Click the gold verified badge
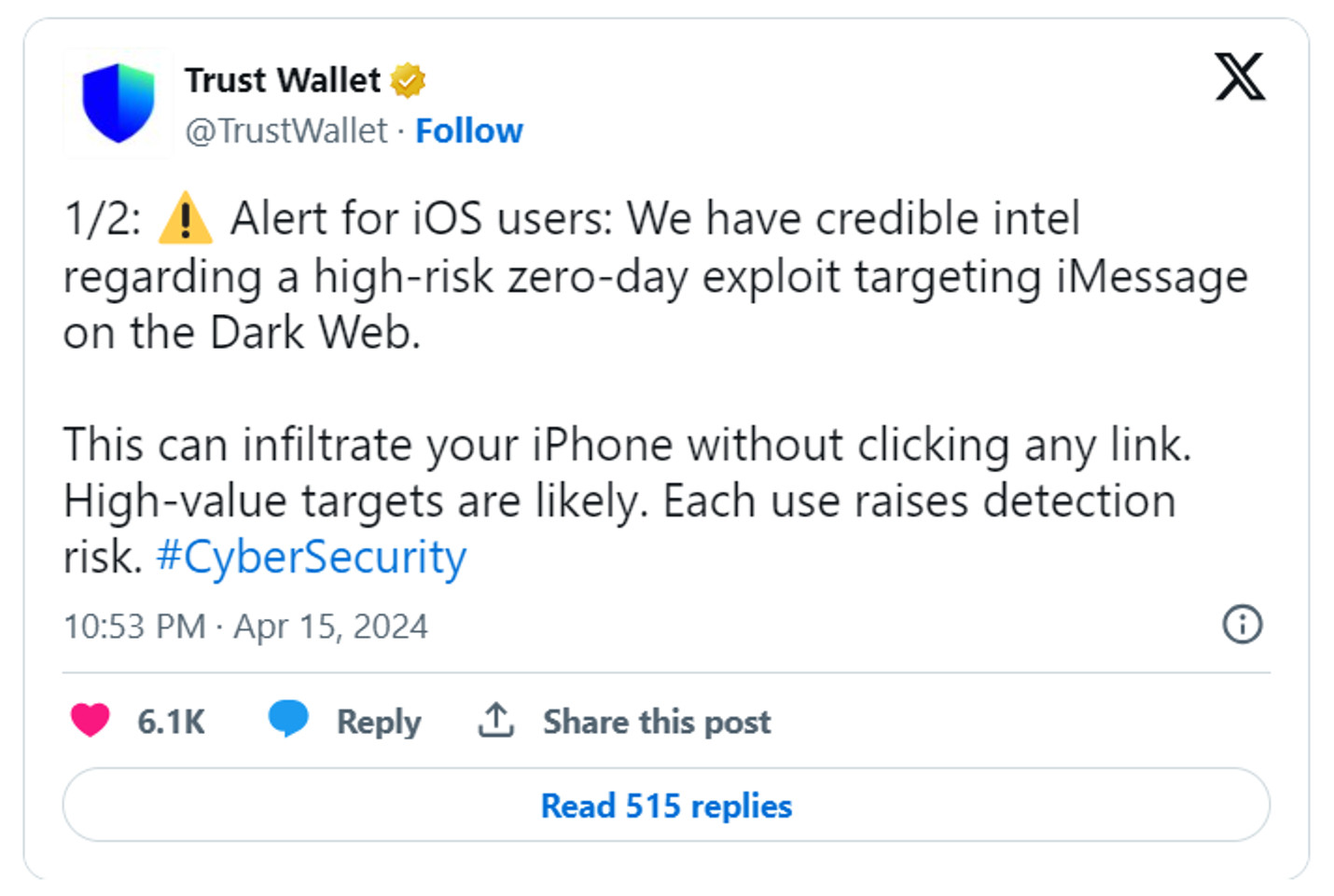The image size is (1334, 896). (x=408, y=81)
